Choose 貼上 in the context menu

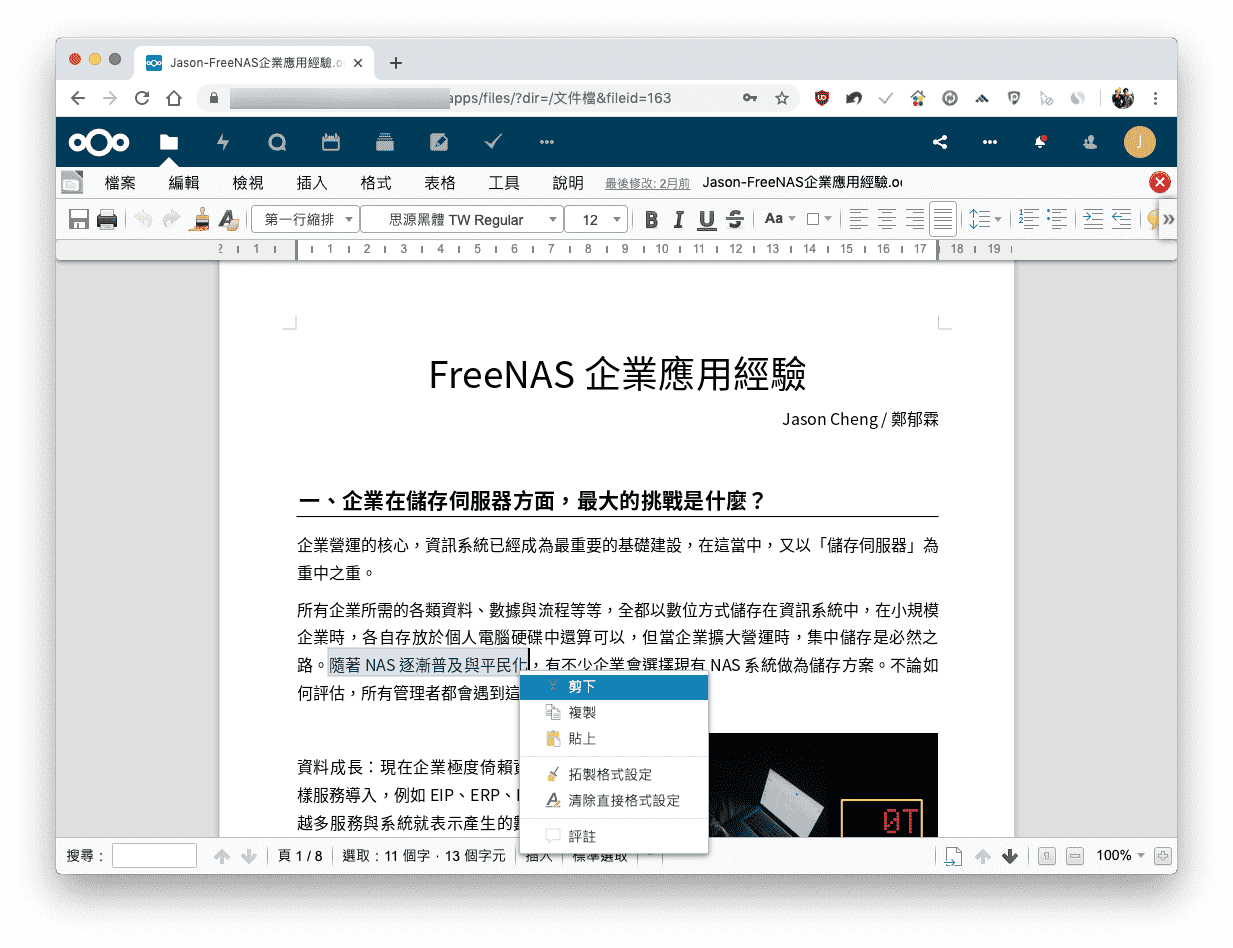614,739
